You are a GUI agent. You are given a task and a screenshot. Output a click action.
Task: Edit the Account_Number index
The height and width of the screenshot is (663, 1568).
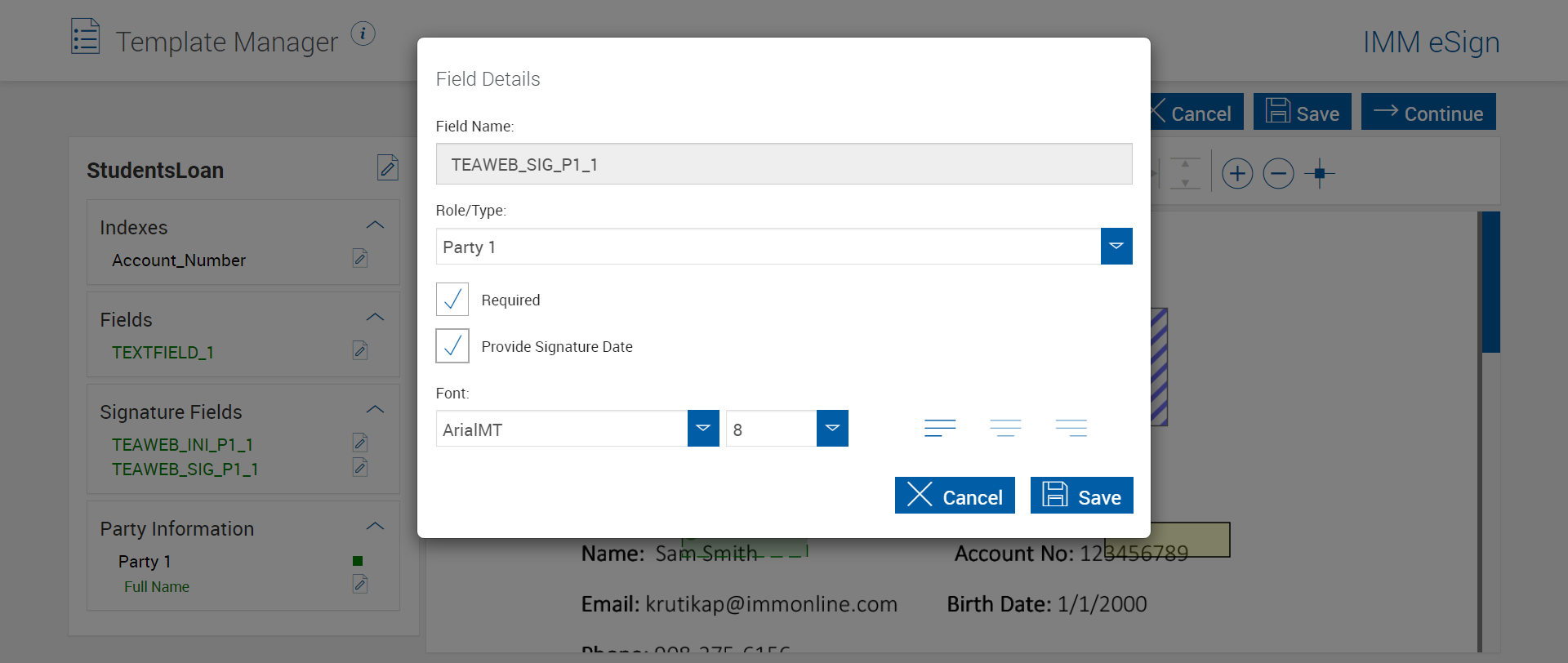point(360,259)
